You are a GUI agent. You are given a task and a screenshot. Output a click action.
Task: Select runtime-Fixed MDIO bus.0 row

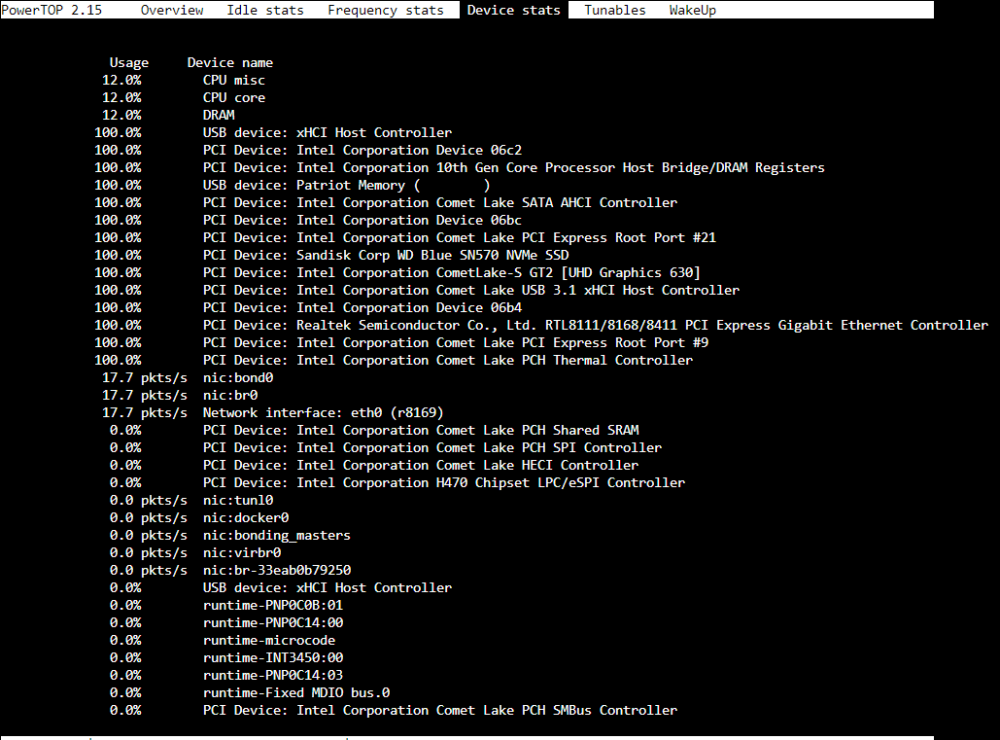(x=250, y=693)
